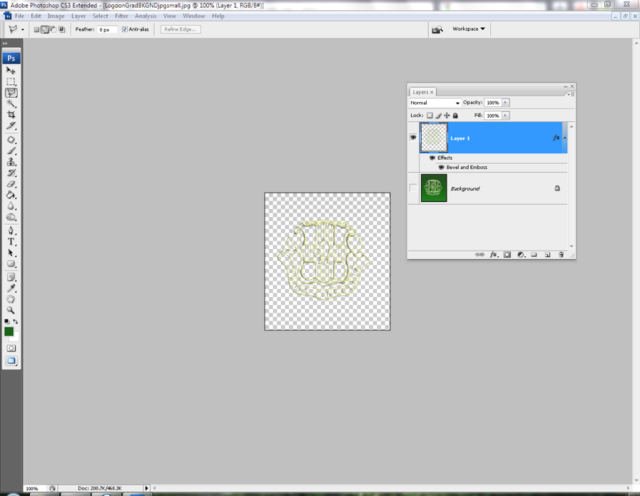Open the adjustment layer menu icon
640x496 pixels.
[x=521, y=255]
